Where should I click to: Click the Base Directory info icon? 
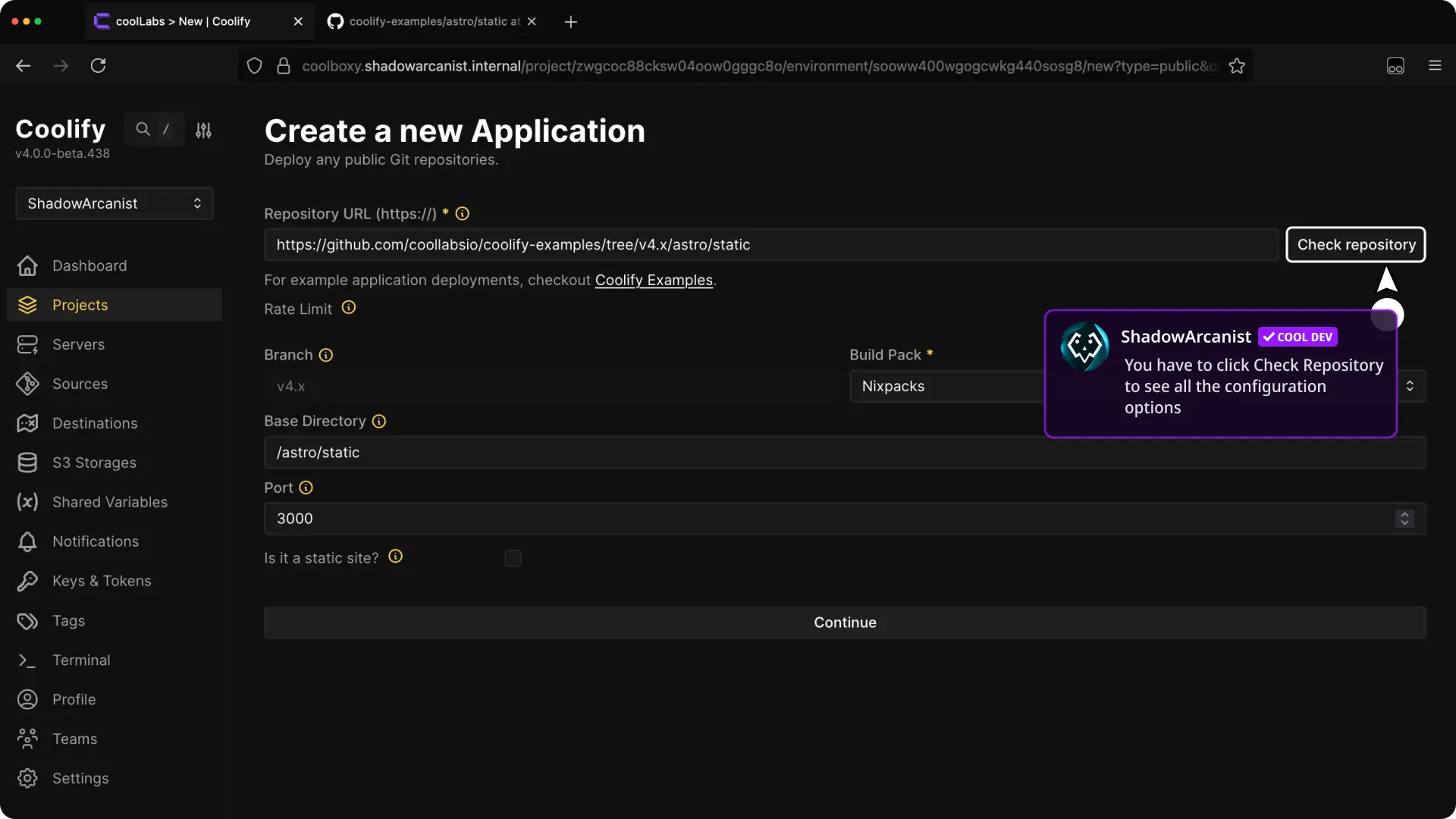click(x=379, y=422)
